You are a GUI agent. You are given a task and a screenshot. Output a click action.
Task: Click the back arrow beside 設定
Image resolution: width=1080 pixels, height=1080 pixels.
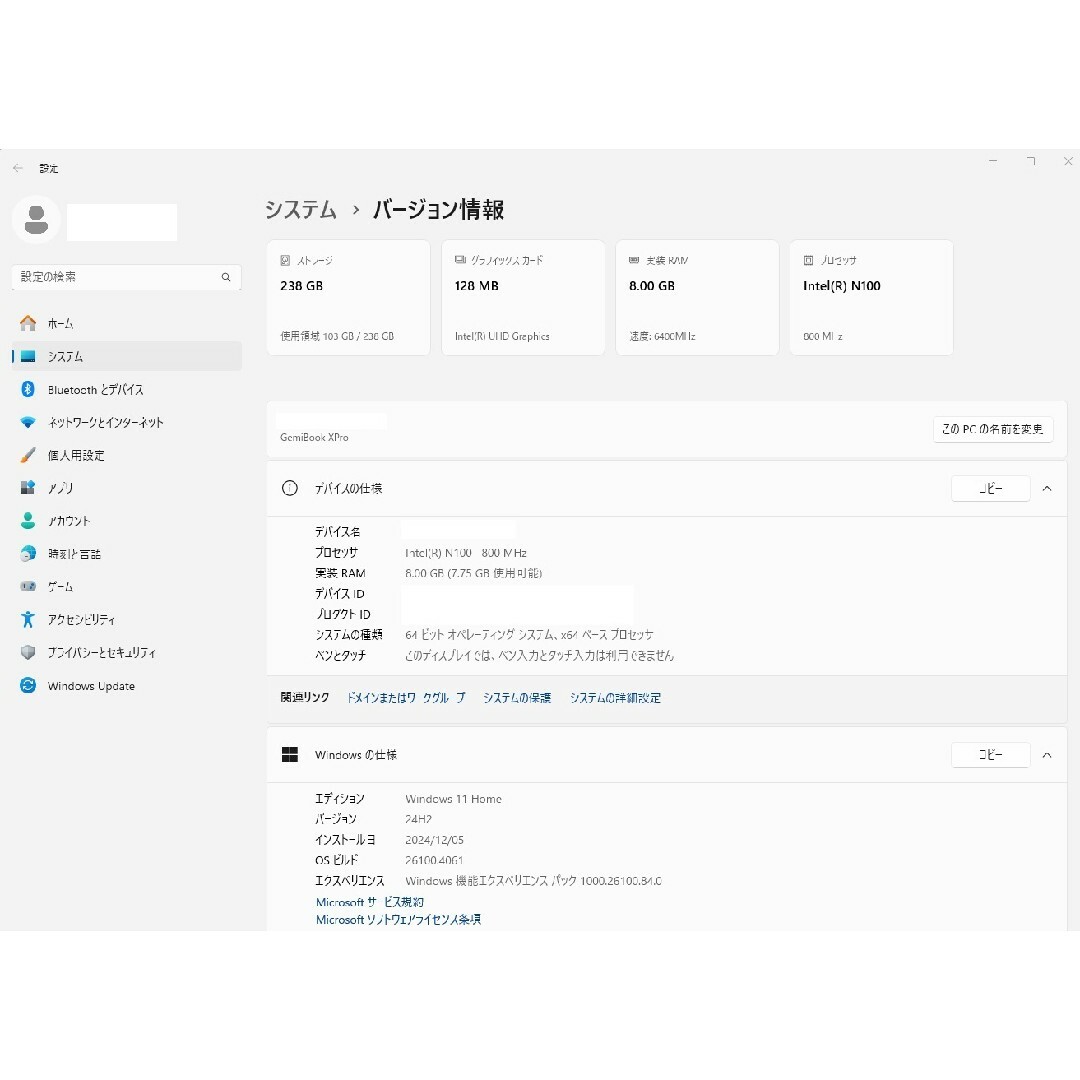click(18, 168)
